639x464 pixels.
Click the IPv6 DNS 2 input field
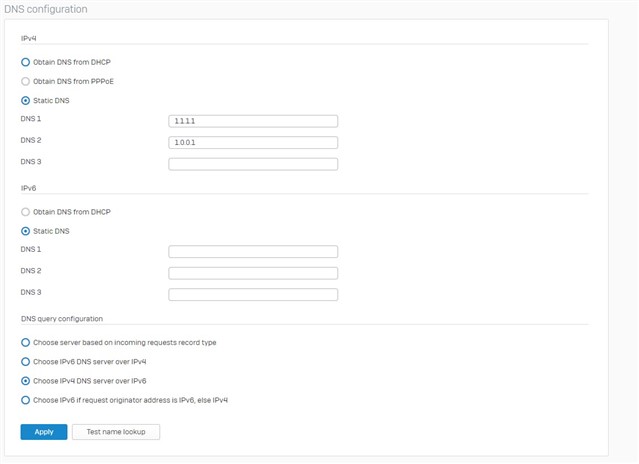(x=253, y=273)
